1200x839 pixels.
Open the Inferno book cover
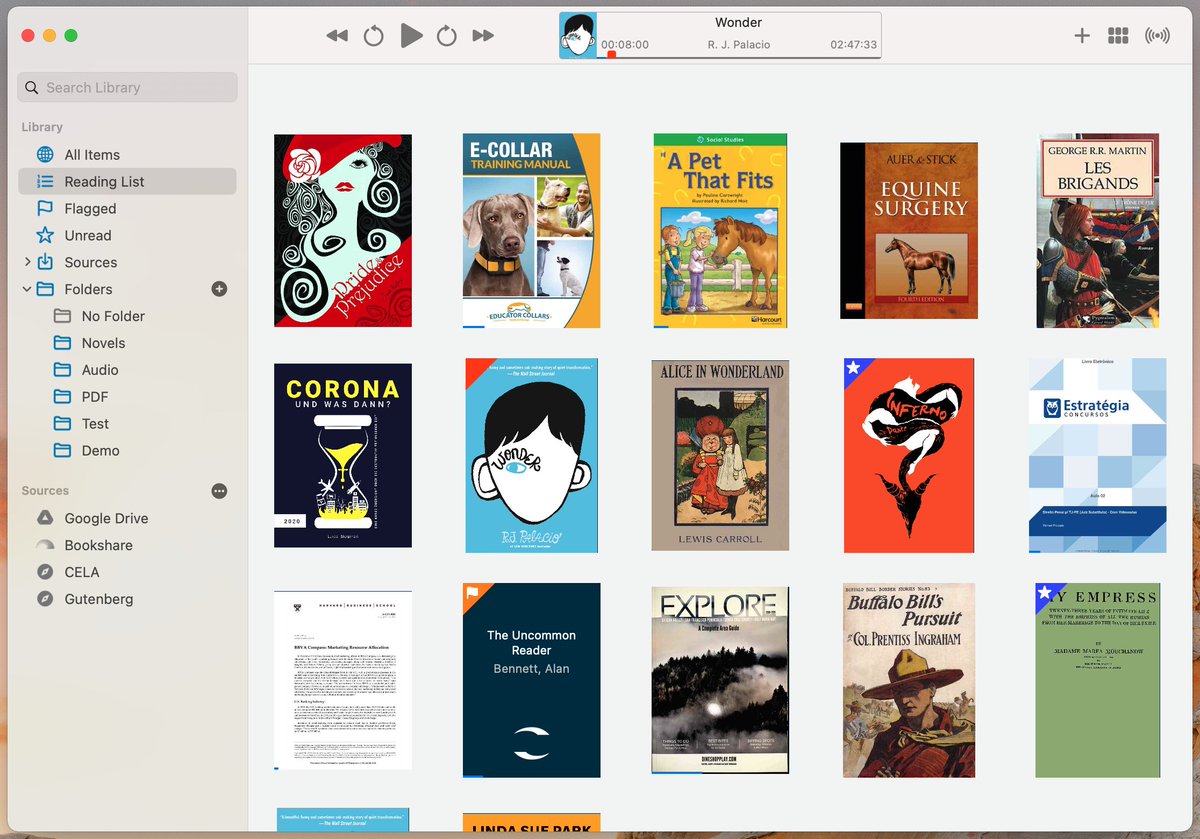[x=909, y=455]
